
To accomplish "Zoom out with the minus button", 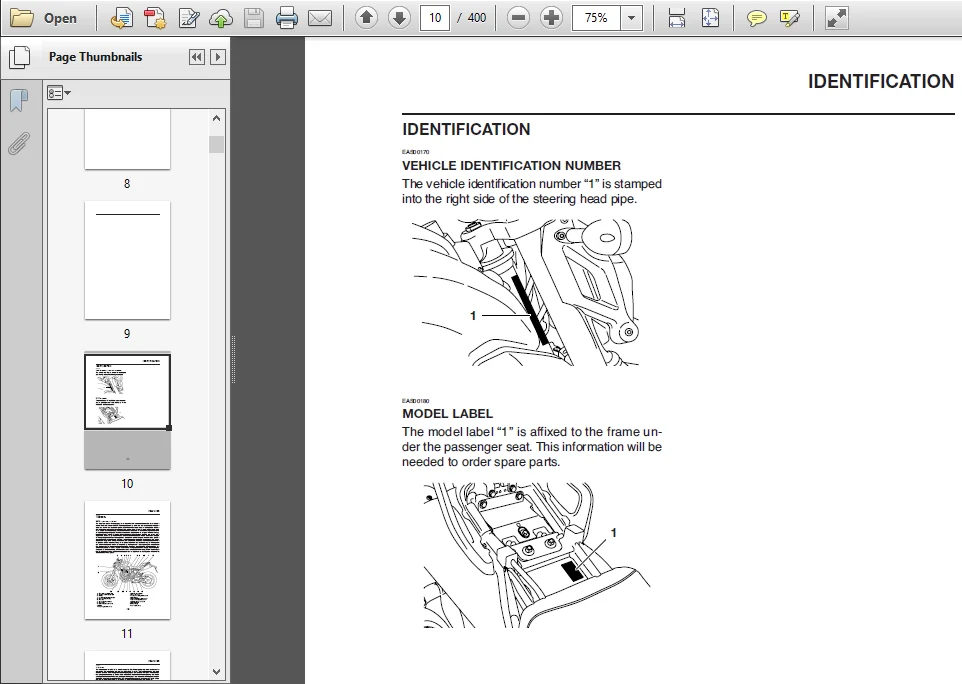I will pyautogui.click(x=518, y=18).
